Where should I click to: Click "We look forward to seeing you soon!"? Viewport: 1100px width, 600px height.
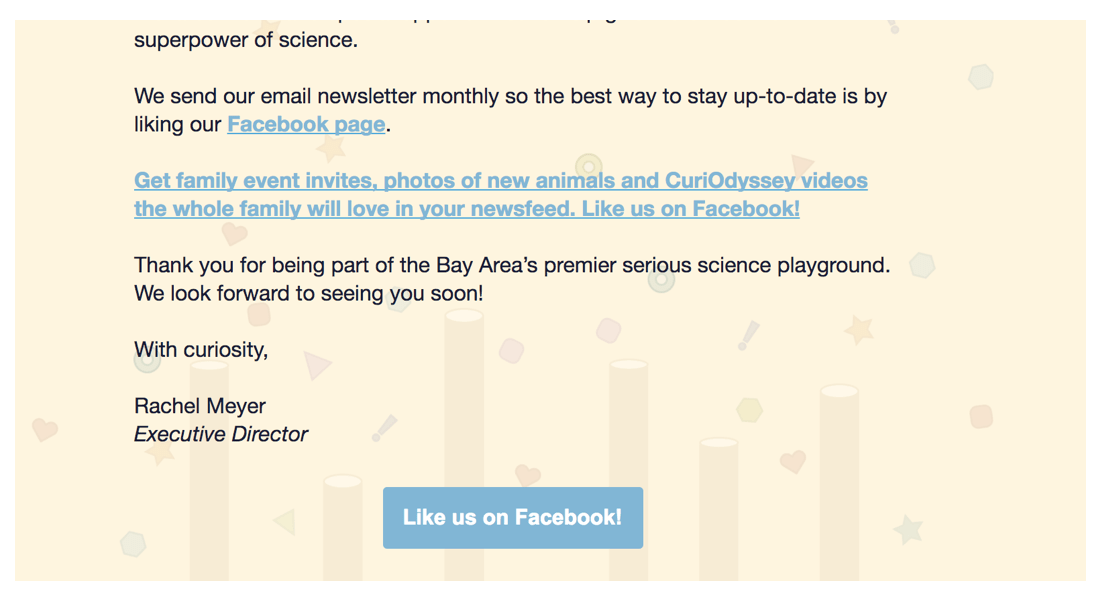[x=308, y=294]
